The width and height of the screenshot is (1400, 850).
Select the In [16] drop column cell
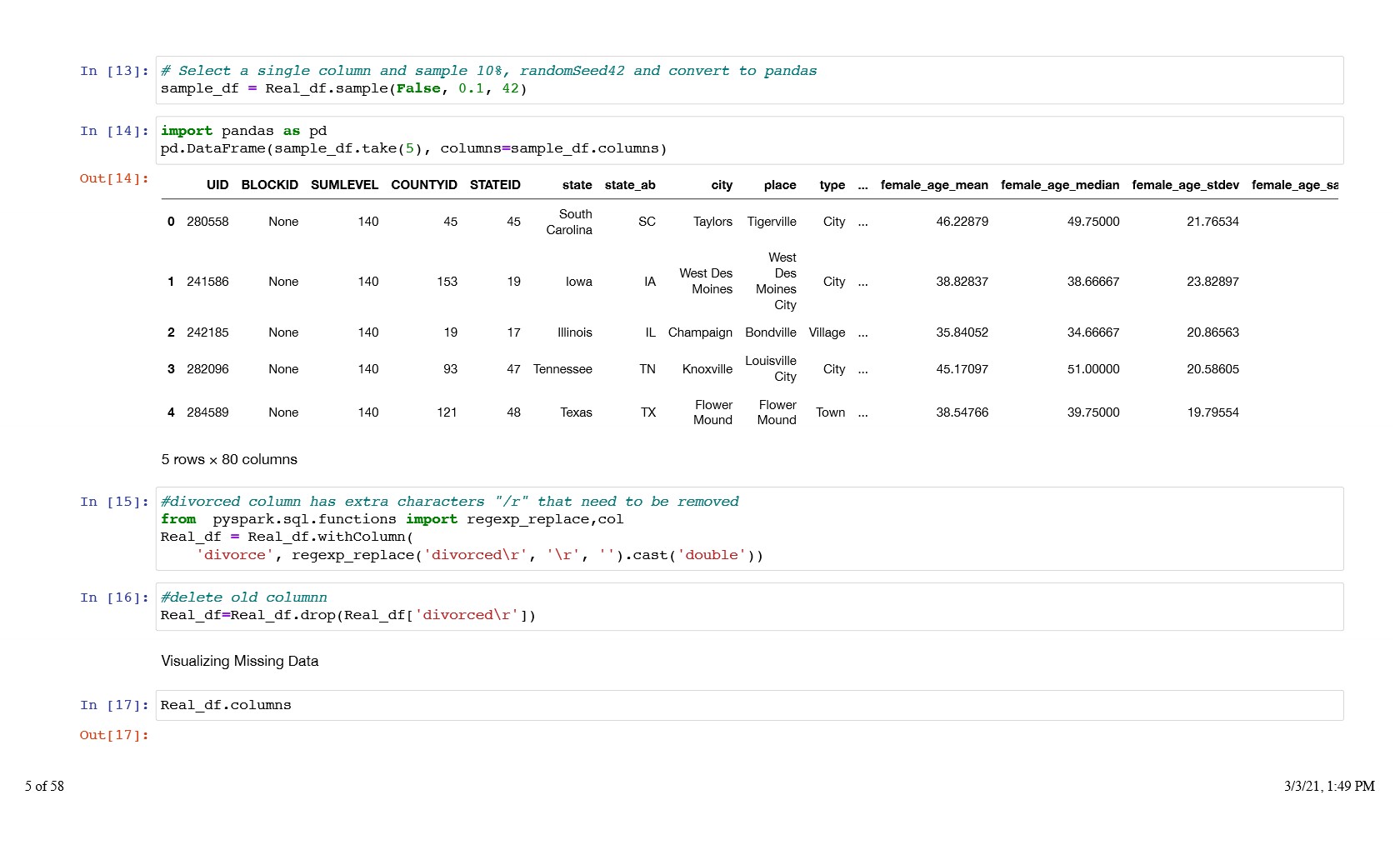[x=748, y=607]
